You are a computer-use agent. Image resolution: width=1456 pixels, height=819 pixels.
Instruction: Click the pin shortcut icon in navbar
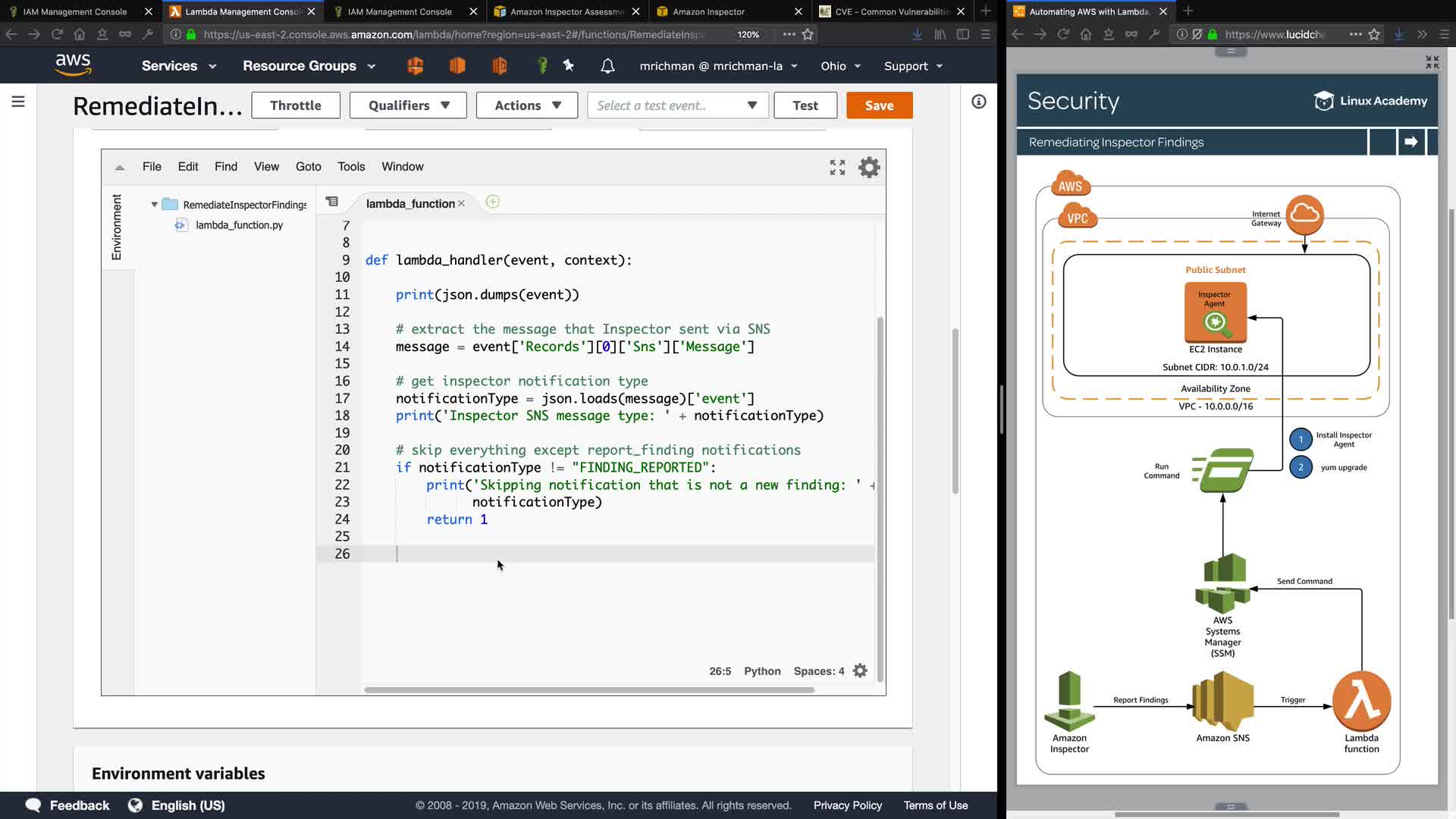coord(569,66)
